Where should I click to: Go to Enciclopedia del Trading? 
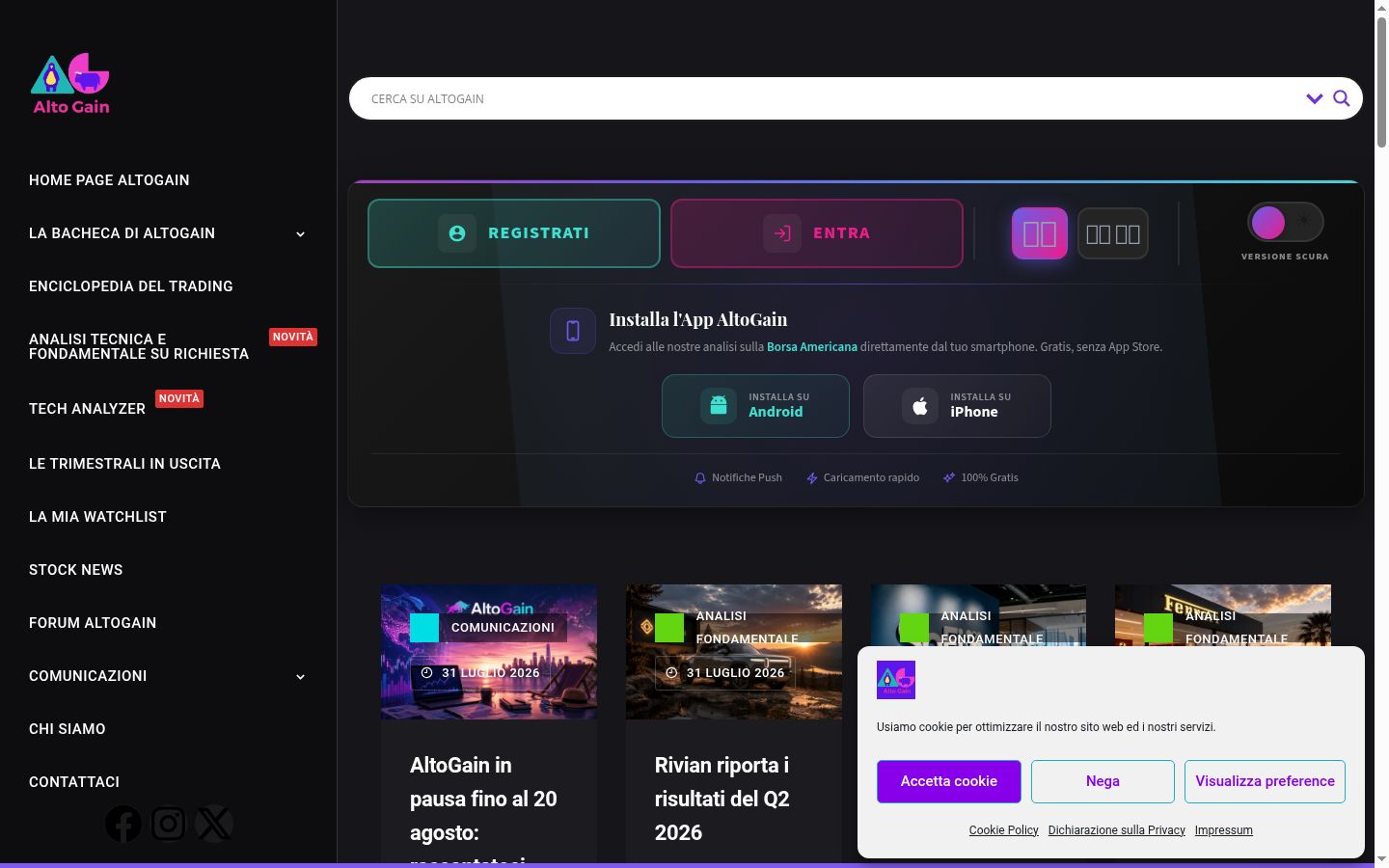[131, 286]
